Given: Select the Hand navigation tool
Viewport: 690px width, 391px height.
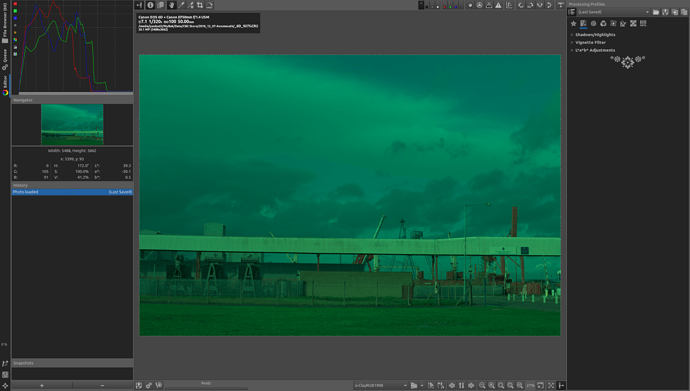Looking at the screenshot, I should tap(172, 5).
